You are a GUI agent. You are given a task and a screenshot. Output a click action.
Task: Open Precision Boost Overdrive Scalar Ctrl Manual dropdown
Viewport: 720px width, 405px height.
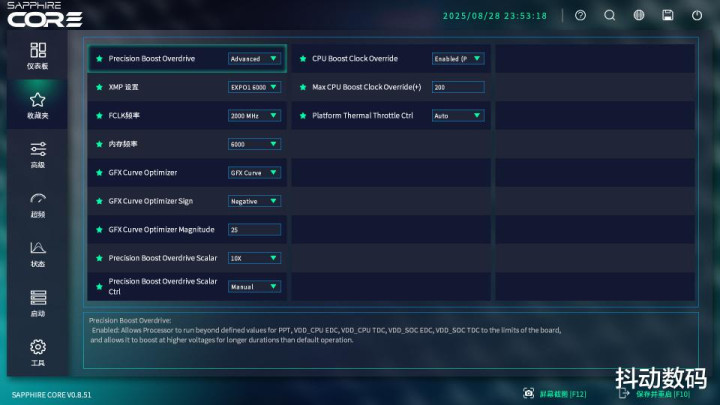point(254,287)
